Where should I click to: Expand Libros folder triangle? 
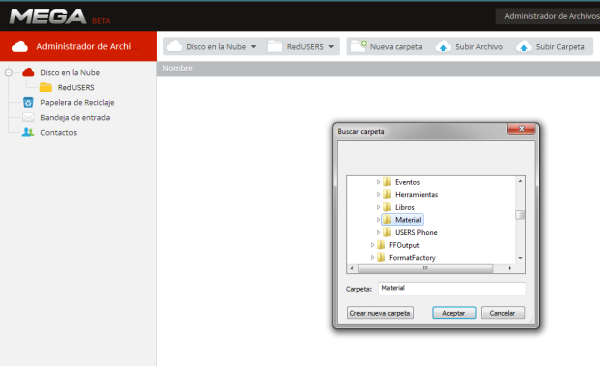(x=378, y=207)
